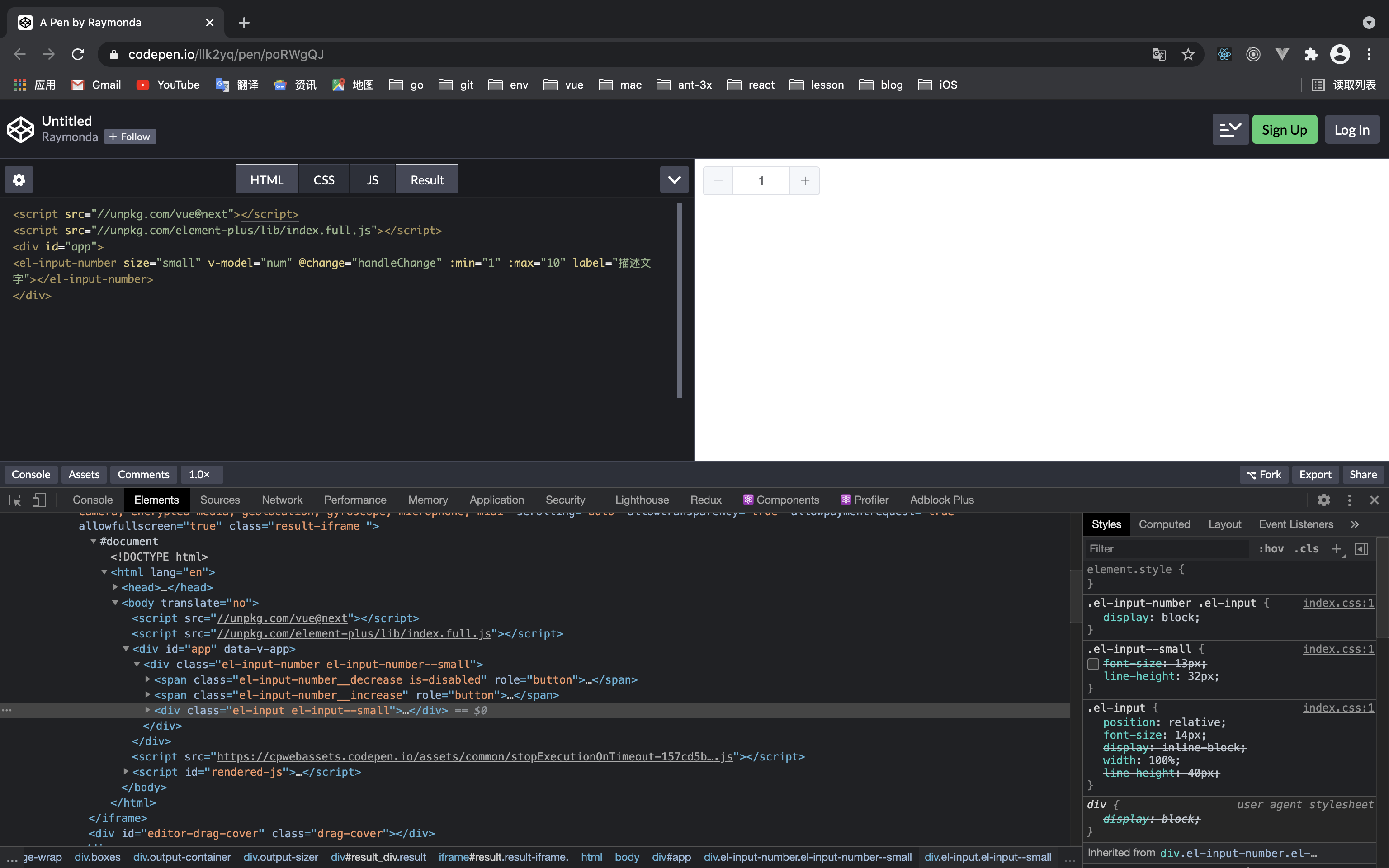Click the new style rule plus icon
The width and height of the screenshot is (1389, 868).
coord(1336,549)
